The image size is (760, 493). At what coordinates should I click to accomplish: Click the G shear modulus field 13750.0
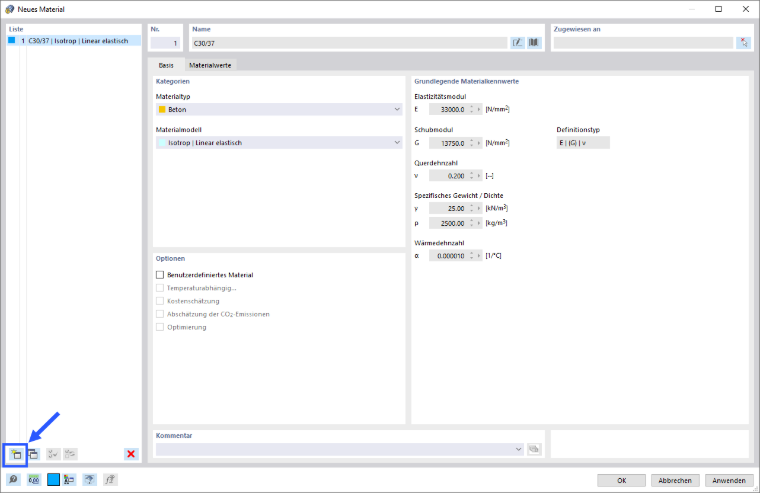pyautogui.click(x=448, y=143)
